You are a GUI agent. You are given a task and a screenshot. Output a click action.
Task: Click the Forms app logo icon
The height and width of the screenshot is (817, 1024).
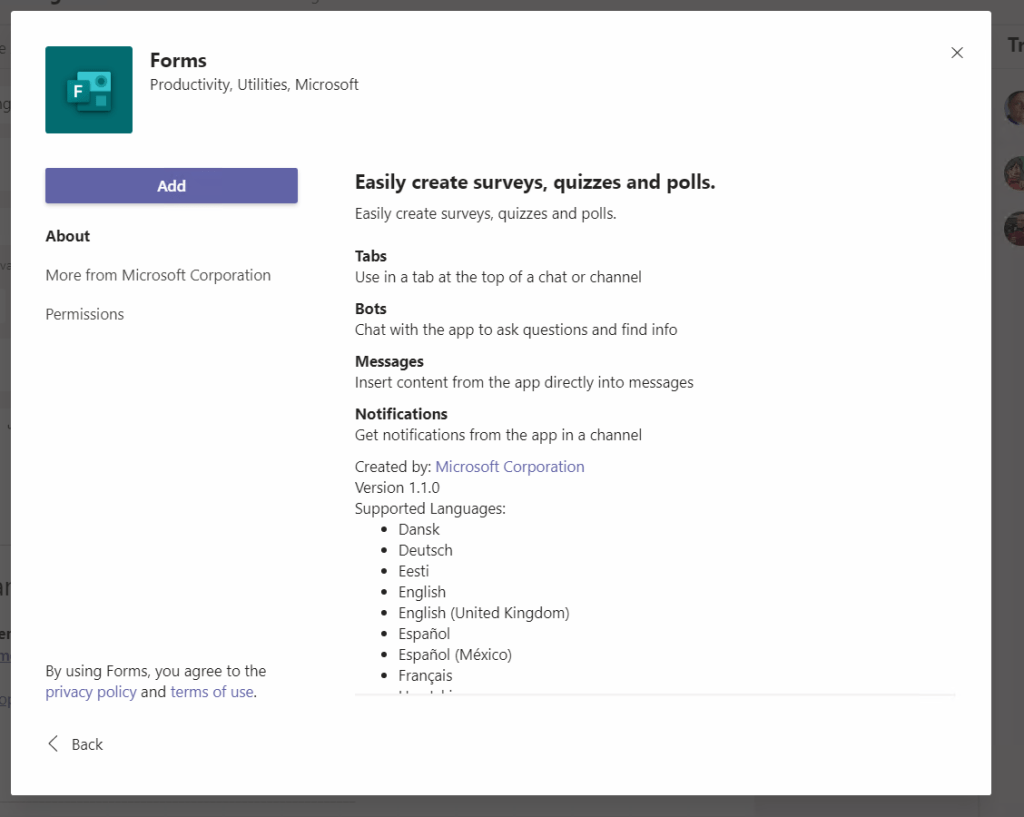coord(89,90)
